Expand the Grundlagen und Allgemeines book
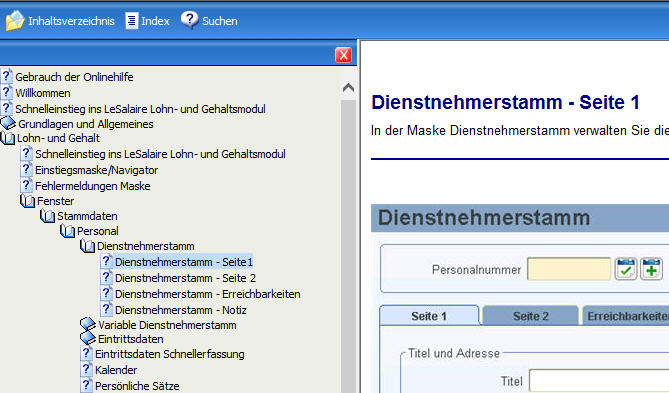669x393 pixels. click(x=8, y=123)
